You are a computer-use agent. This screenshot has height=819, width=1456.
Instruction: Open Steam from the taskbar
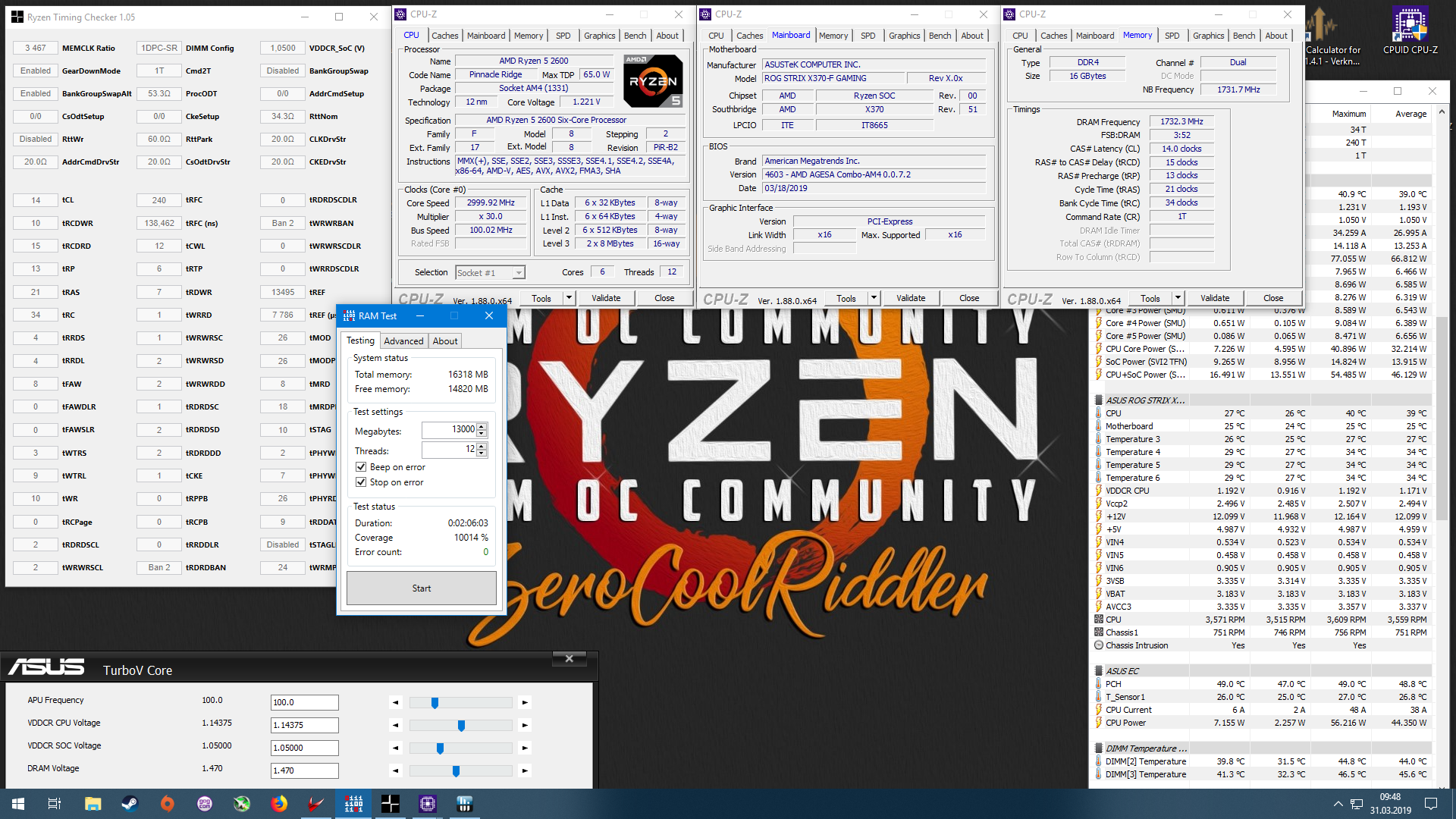coord(130,804)
